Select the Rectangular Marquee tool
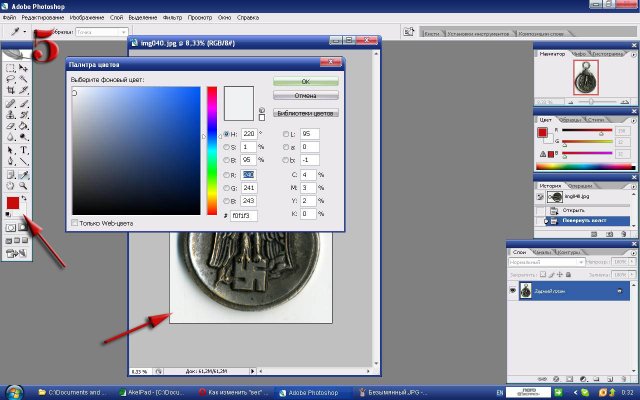The width and height of the screenshot is (640, 400). (x=11, y=68)
